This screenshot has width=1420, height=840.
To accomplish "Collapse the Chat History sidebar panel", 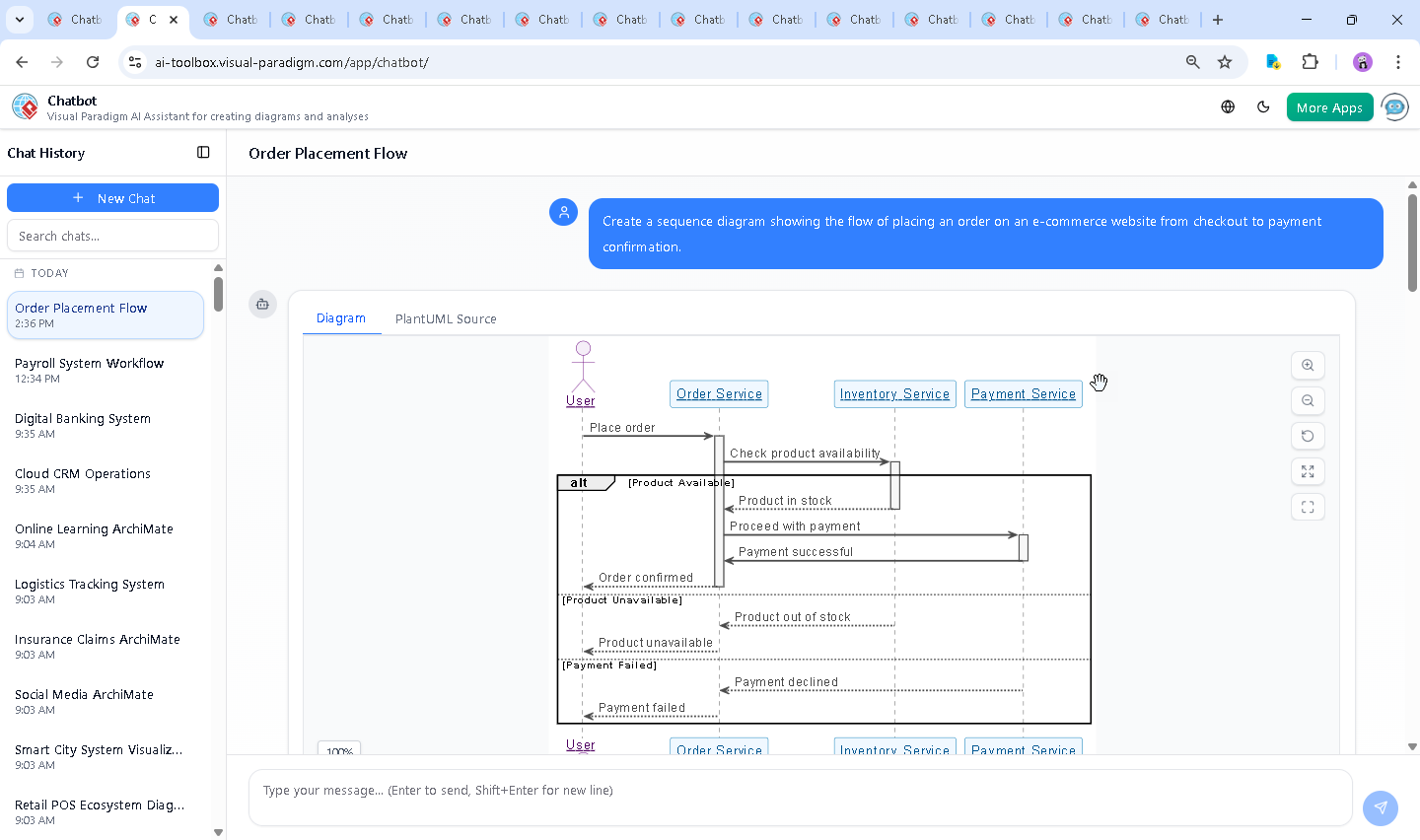I will pos(203,153).
